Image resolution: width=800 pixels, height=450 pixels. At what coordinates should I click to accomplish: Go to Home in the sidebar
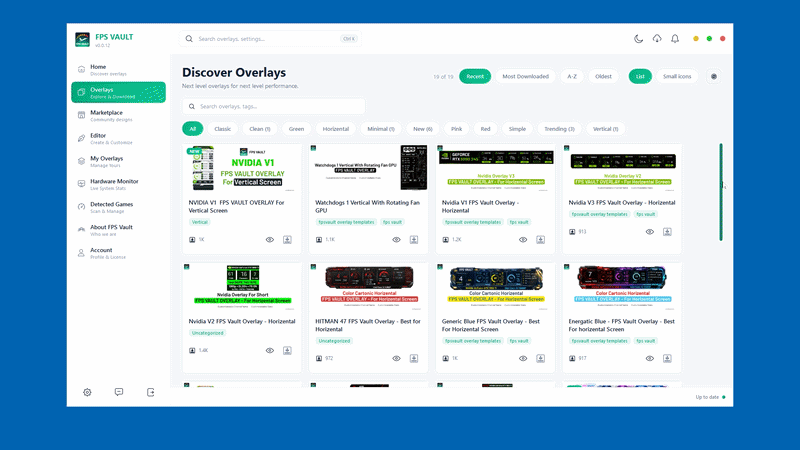tap(118, 70)
